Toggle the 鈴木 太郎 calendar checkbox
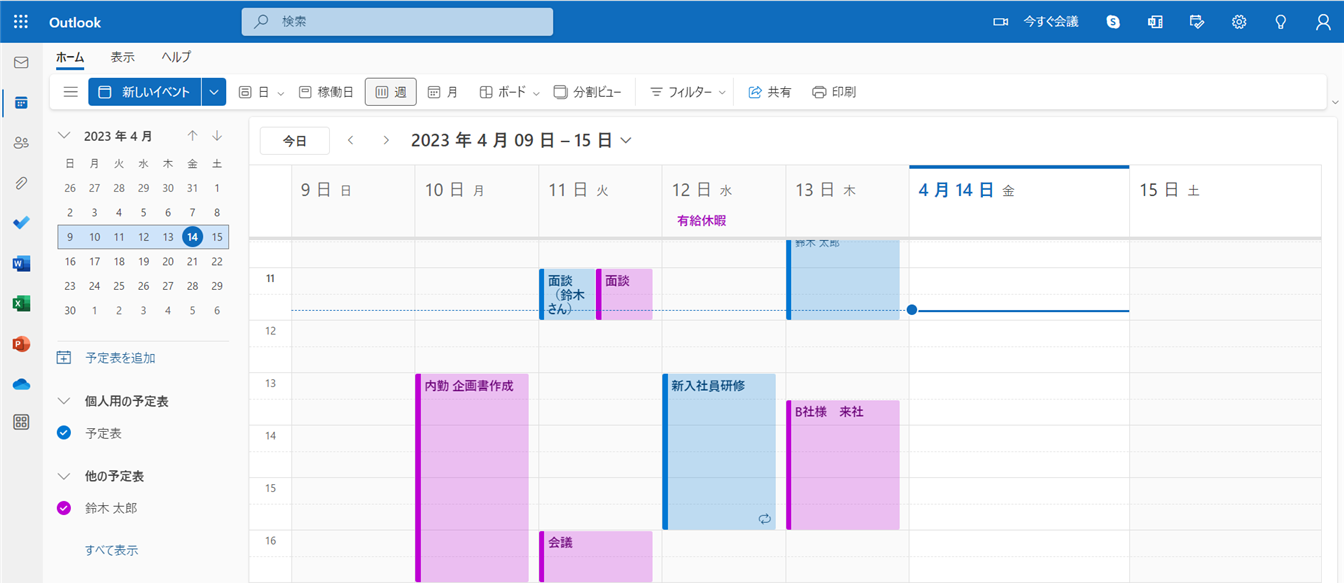Image resolution: width=1344 pixels, height=583 pixels. [x=65, y=508]
